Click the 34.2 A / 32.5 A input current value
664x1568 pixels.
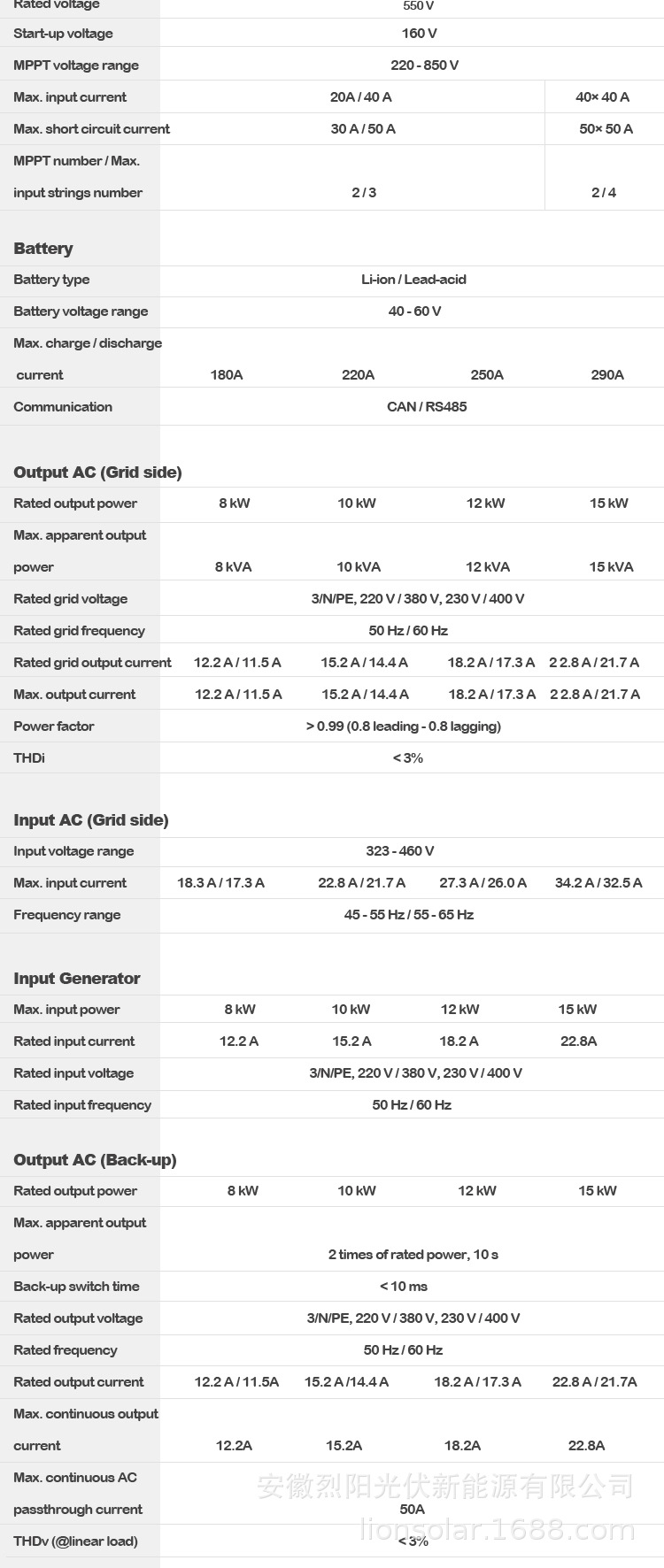(x=598, y=883)
